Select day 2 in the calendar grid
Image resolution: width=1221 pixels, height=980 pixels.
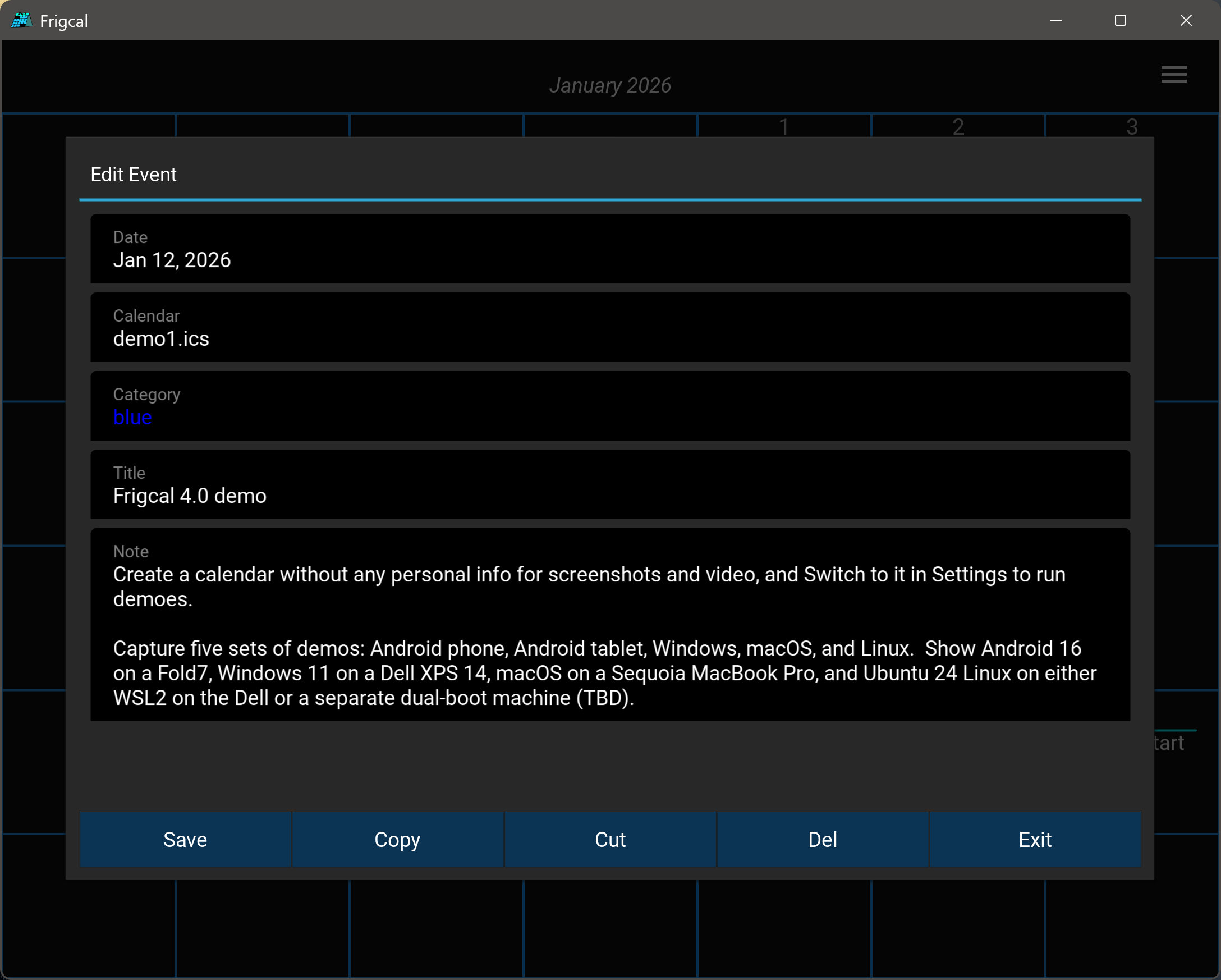point(958,126)
